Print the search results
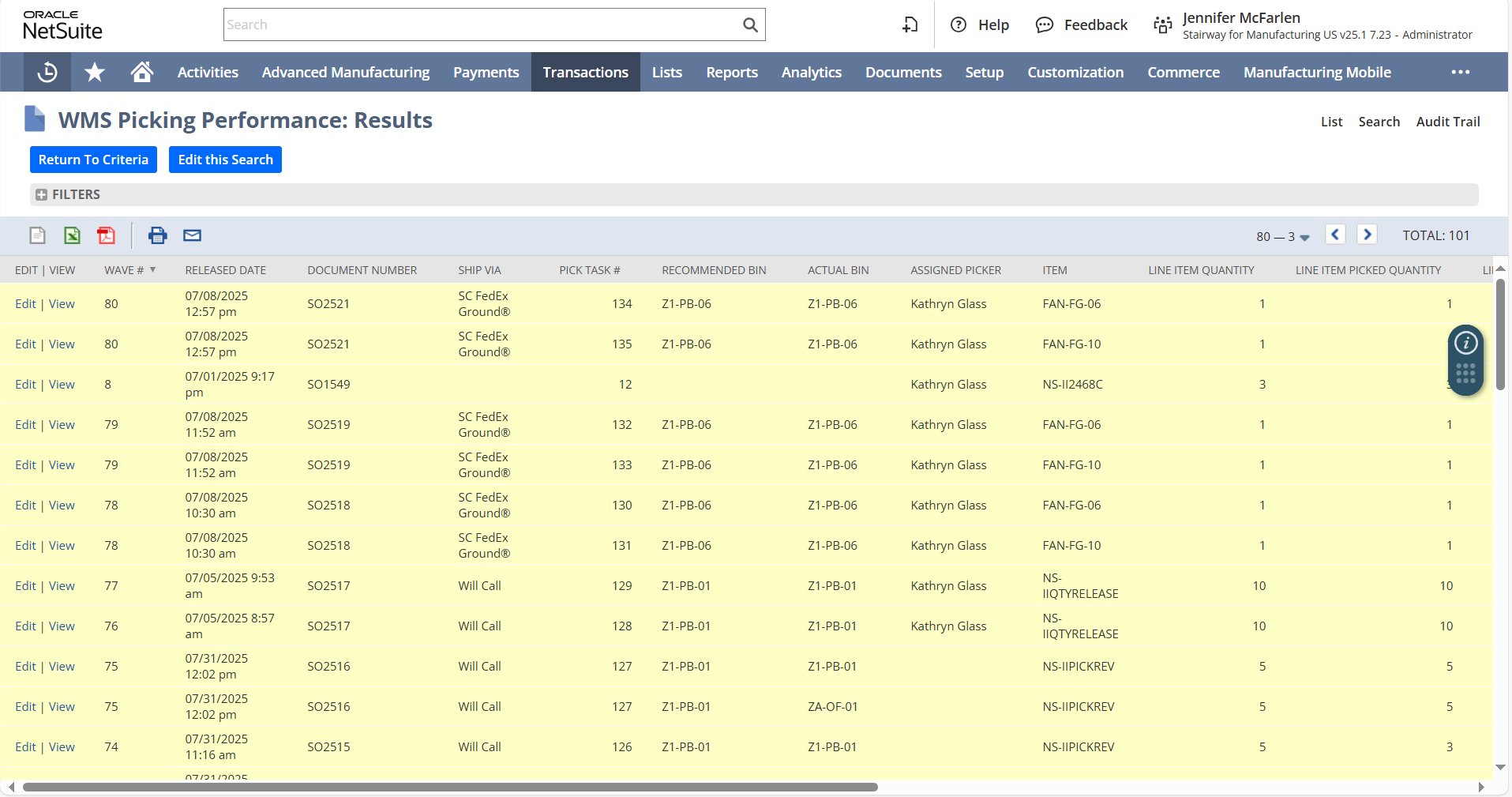 click(158, 235)
